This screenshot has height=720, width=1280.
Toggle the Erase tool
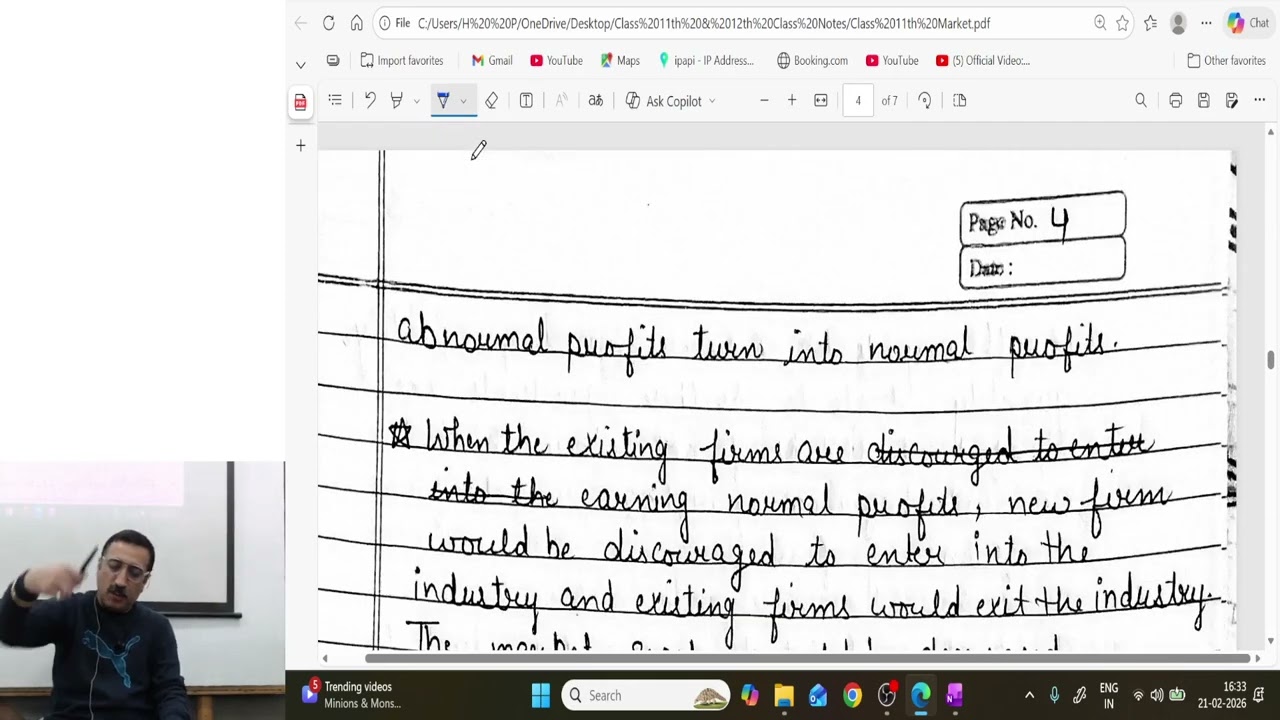pyautogui.click(x=491, y=100)
